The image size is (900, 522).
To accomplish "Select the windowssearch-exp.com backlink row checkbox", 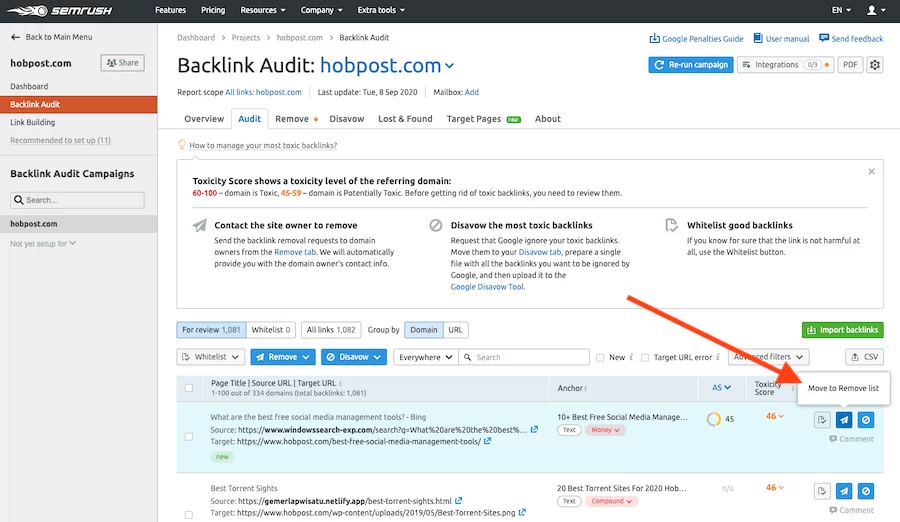I will click(x=189, y=436).
